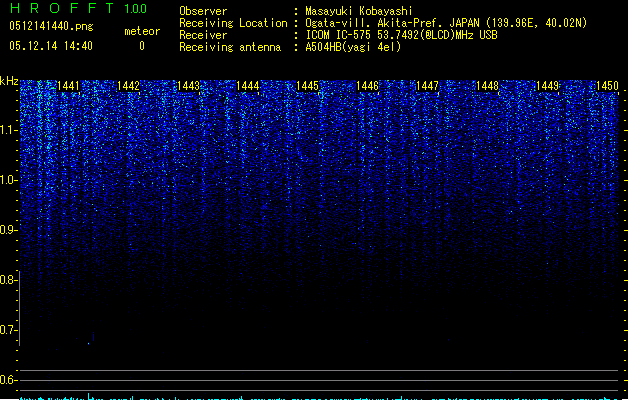Screen dimensions: 629x400
Task: Select the file name 0512141440.png
Action: [x=51, y=27]
